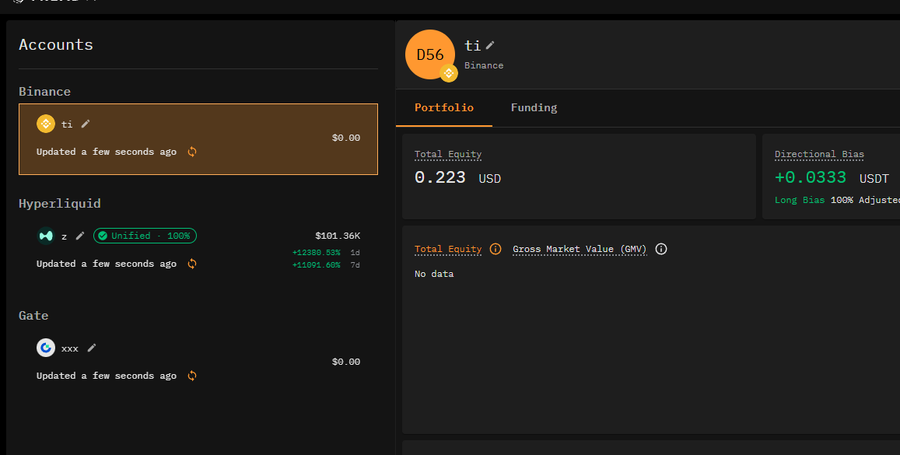This screenshot has height=455, width=900.
Task: Click the Hyperliquid section heading
Action: point(59,204)
